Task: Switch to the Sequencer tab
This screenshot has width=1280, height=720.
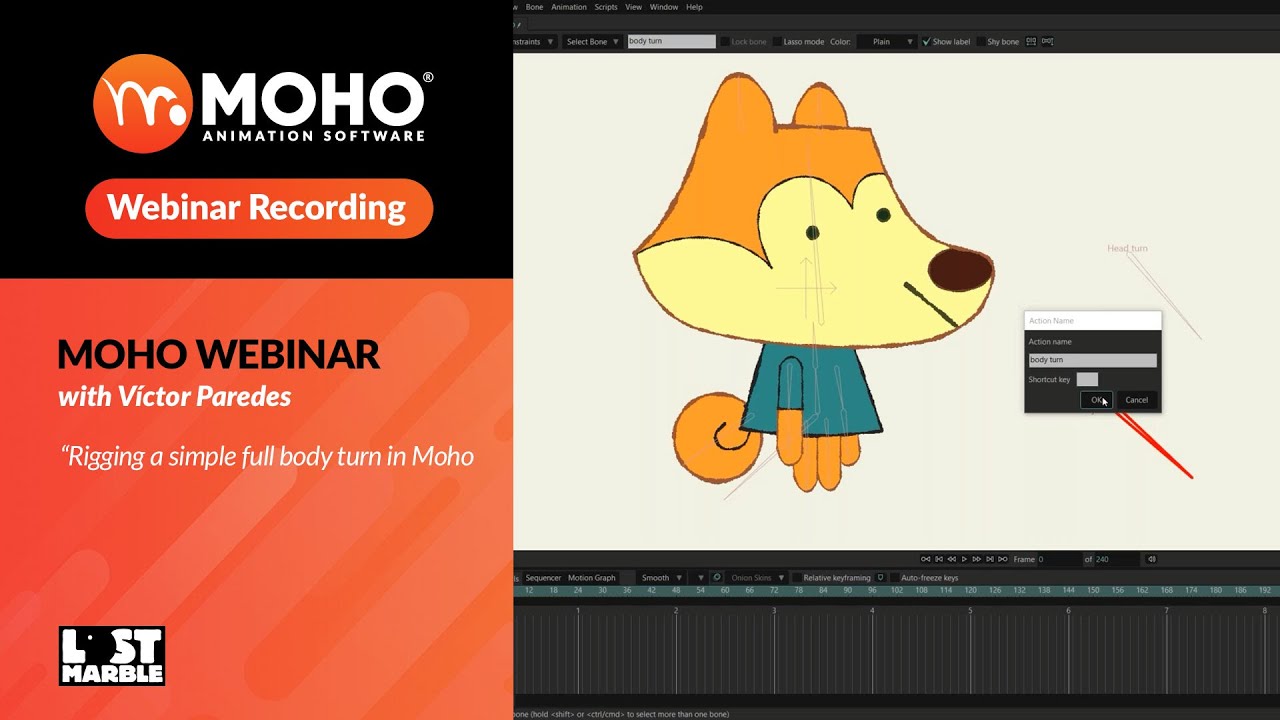Action: (543, 578)
